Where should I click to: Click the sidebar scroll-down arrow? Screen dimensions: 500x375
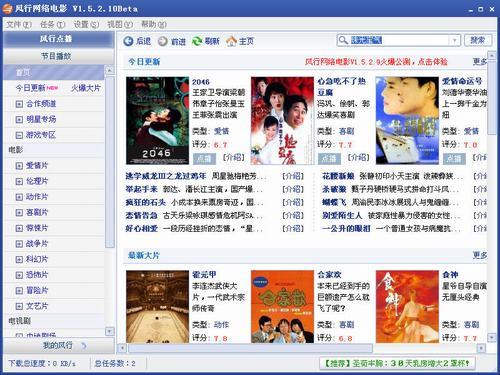[x=109, y=331]
